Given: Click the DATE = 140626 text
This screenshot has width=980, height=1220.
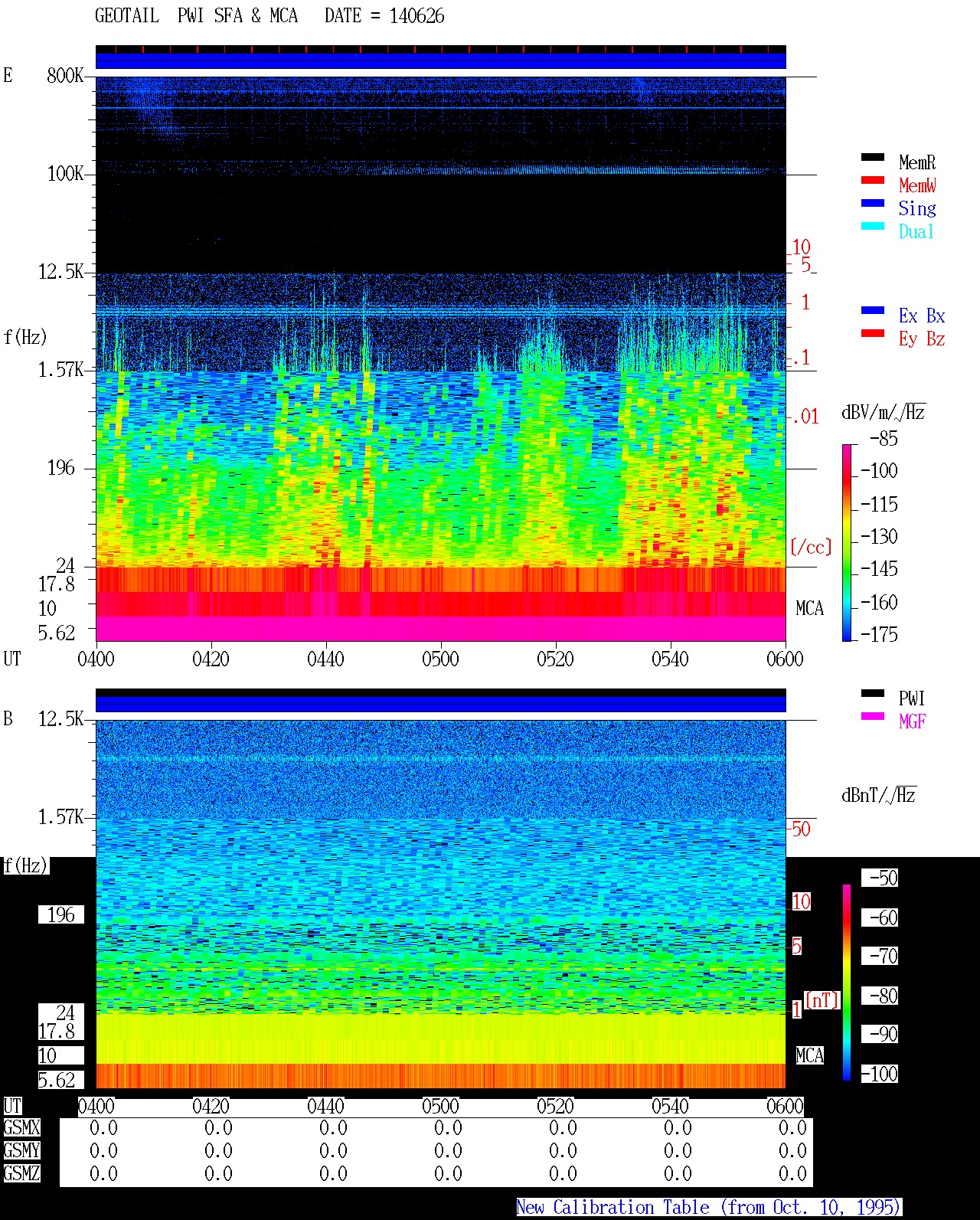Looking at the screenshot, I should pyautogui.click(x=384, y=16).
